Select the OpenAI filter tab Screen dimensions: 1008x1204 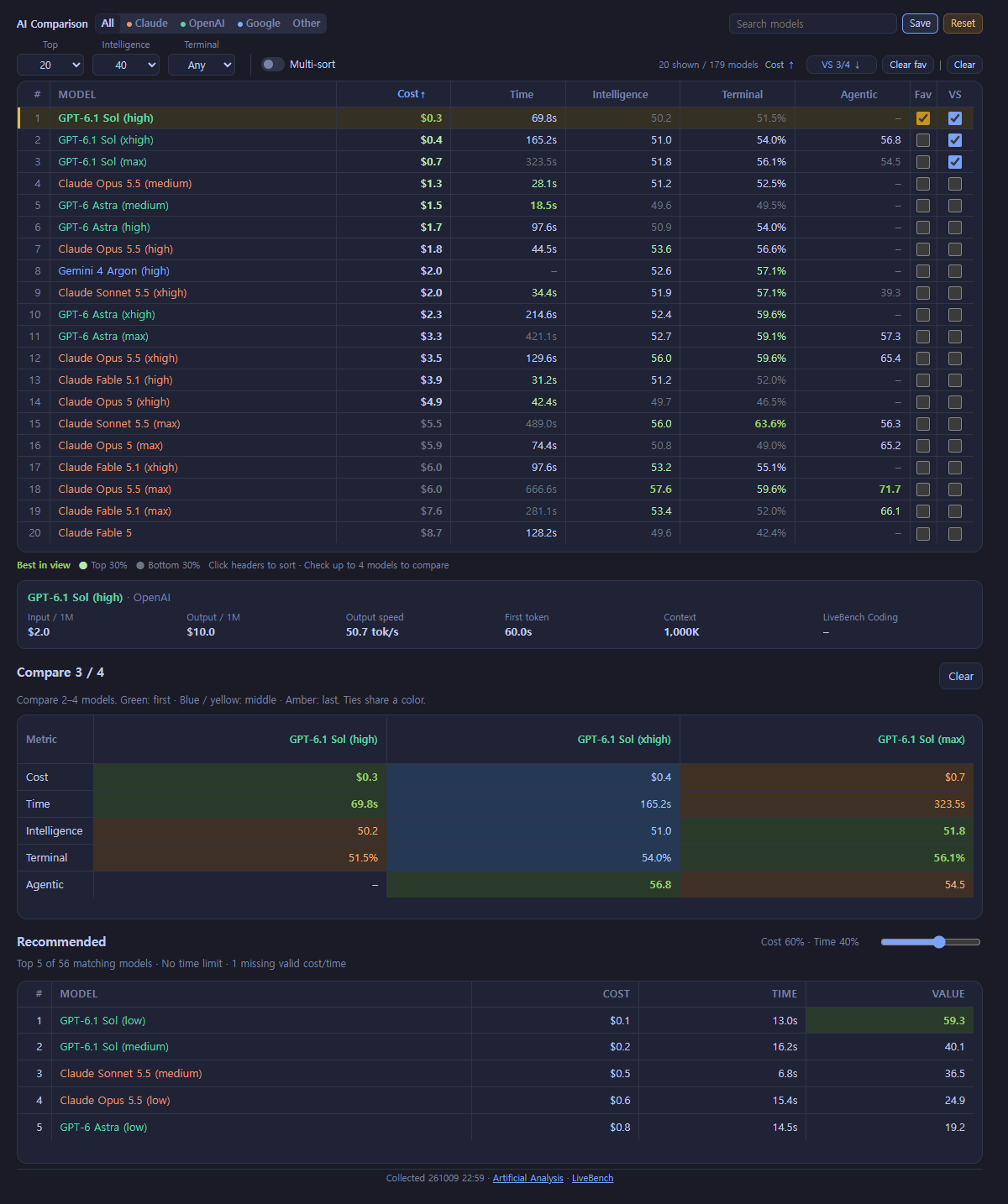coord(202,24)
